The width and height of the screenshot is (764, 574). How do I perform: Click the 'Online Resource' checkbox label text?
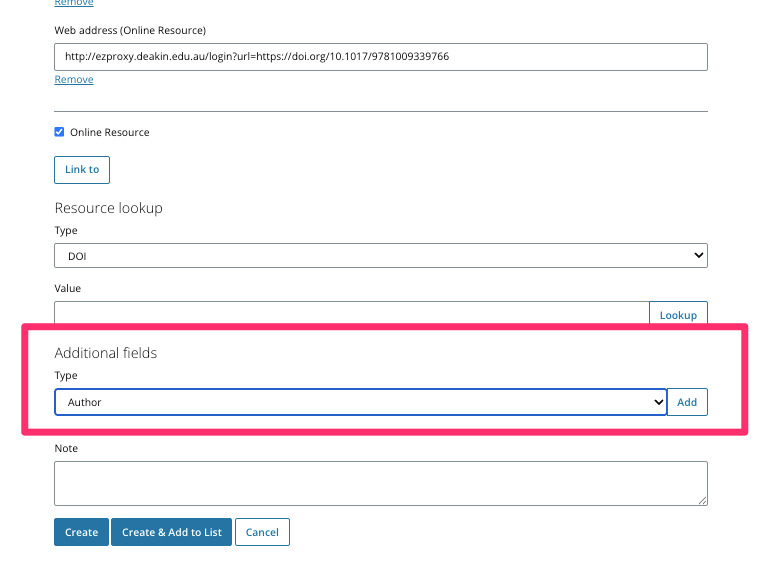(109, 132)
